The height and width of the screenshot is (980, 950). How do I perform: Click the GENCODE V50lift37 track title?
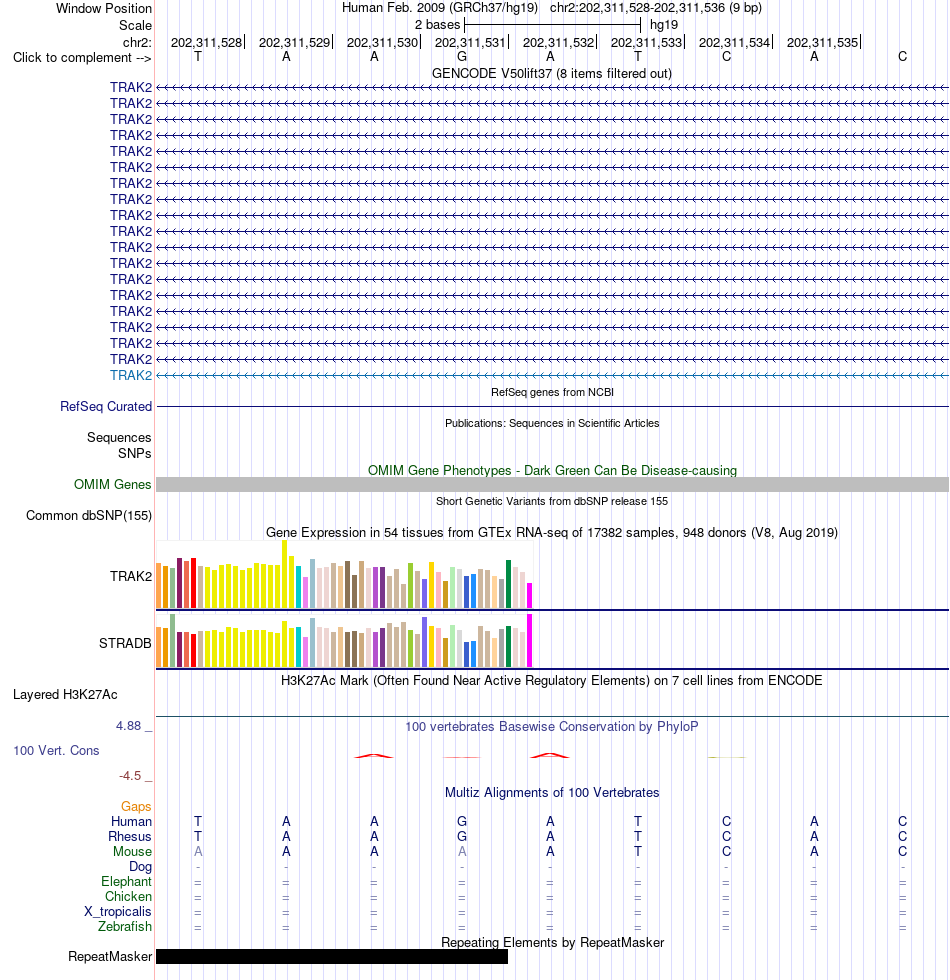click(552, 74)
